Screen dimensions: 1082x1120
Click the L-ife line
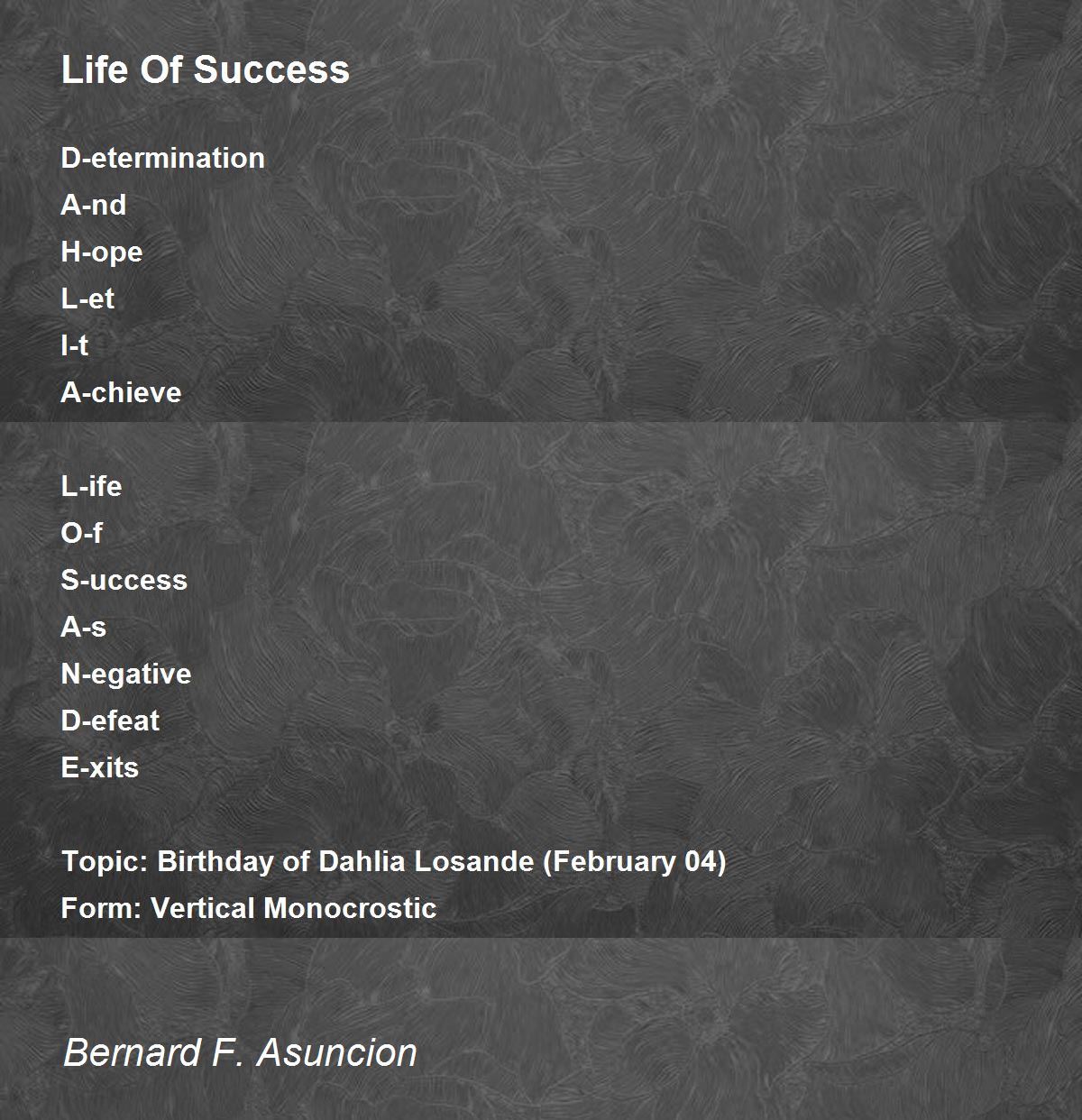pyautogui.click(x=91, y=486)
